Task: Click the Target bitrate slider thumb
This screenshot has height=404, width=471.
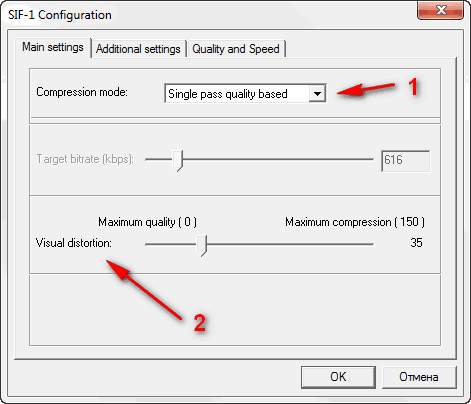Action: coord(177,161)
